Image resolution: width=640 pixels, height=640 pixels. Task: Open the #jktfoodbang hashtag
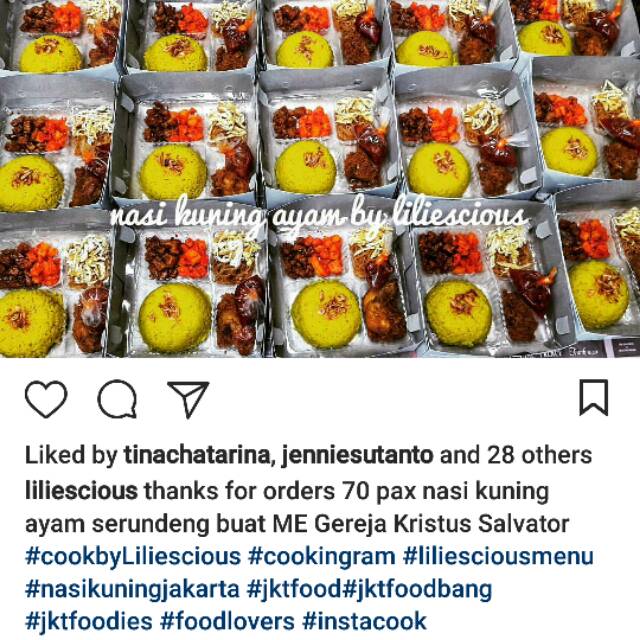pos(417,589)
